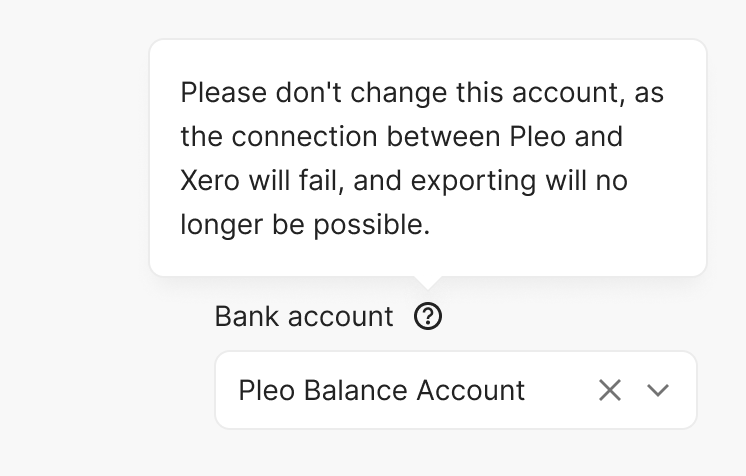
Task: Click the Bank account field label
Action: 304,317
